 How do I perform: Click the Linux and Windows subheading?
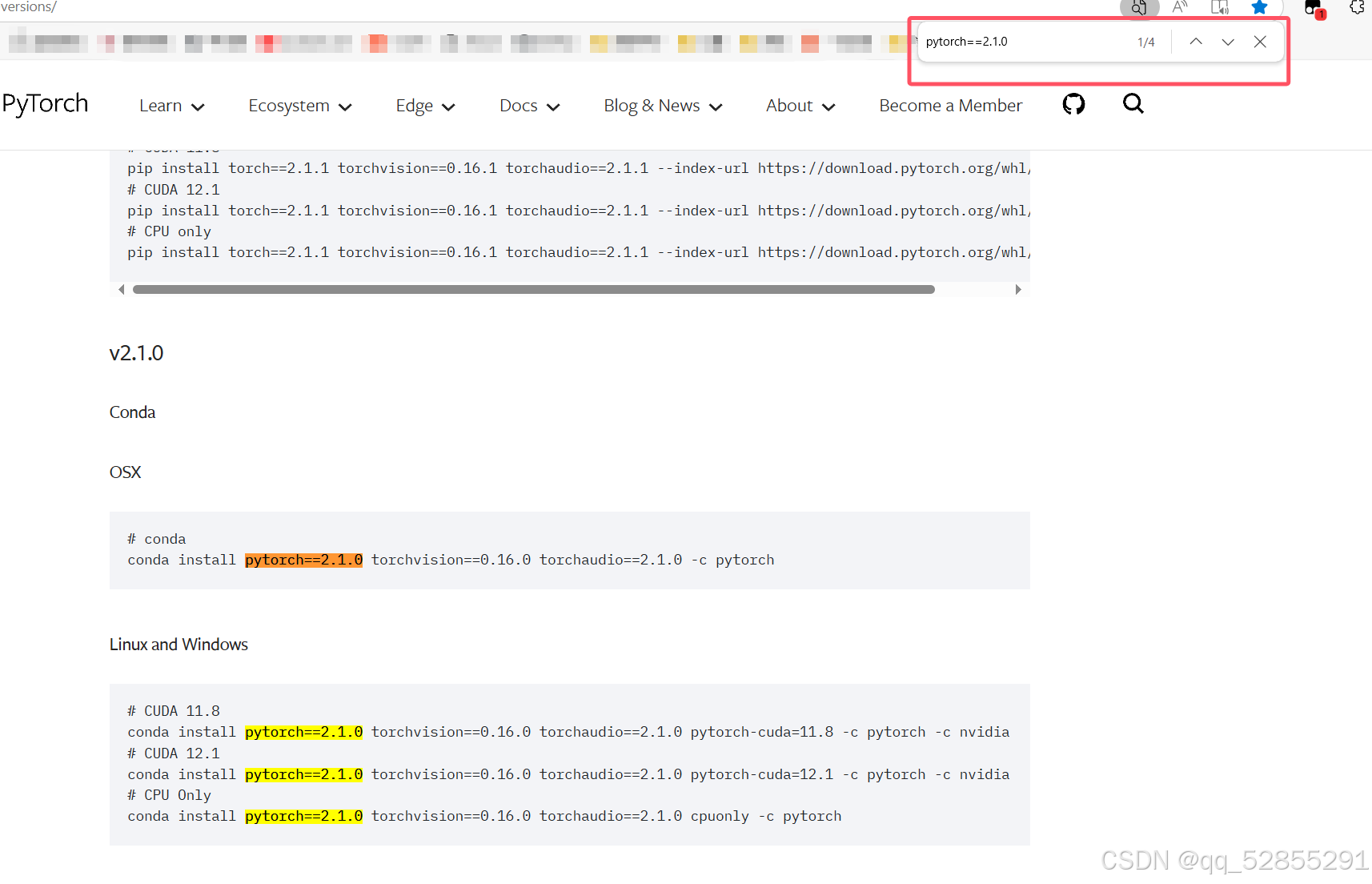pyautogui.click(x=179, y=645)
